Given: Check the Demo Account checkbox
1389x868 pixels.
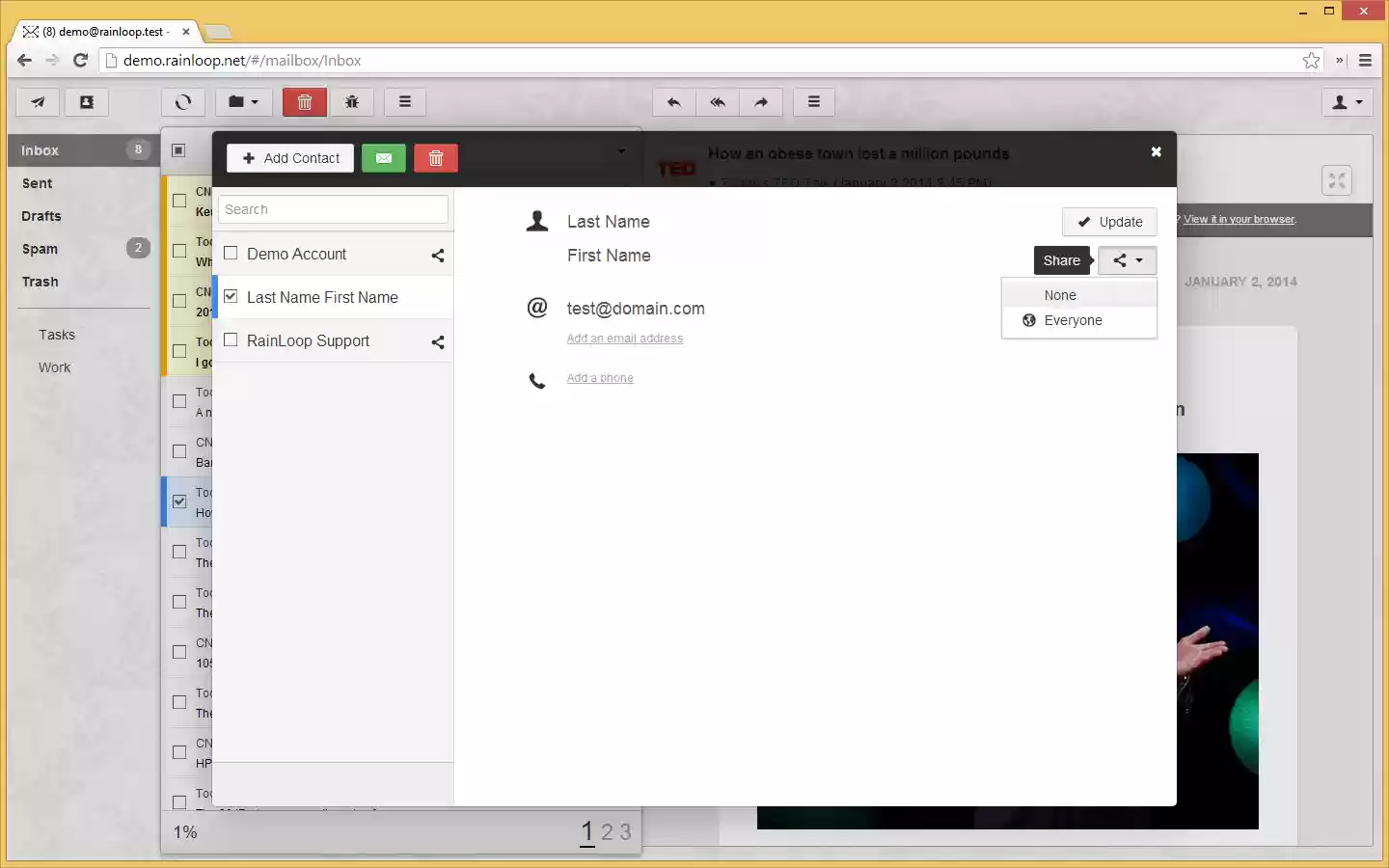Looking at the screenshot, I should pos(231,253).
